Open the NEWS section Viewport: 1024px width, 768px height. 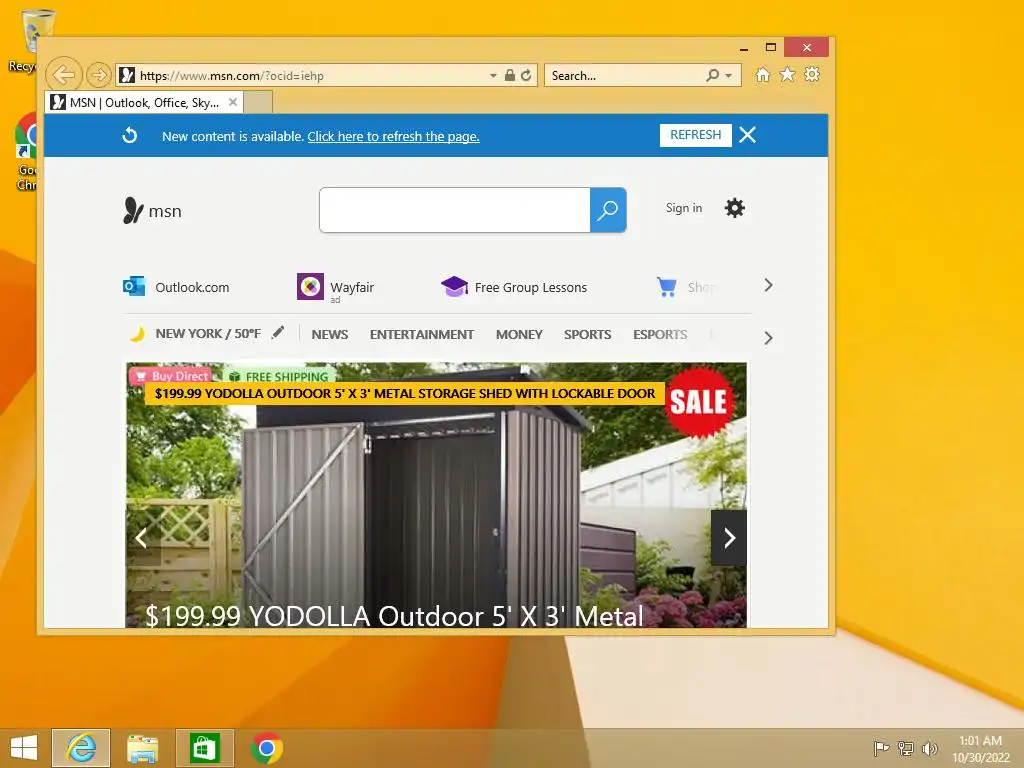[330, 334]
